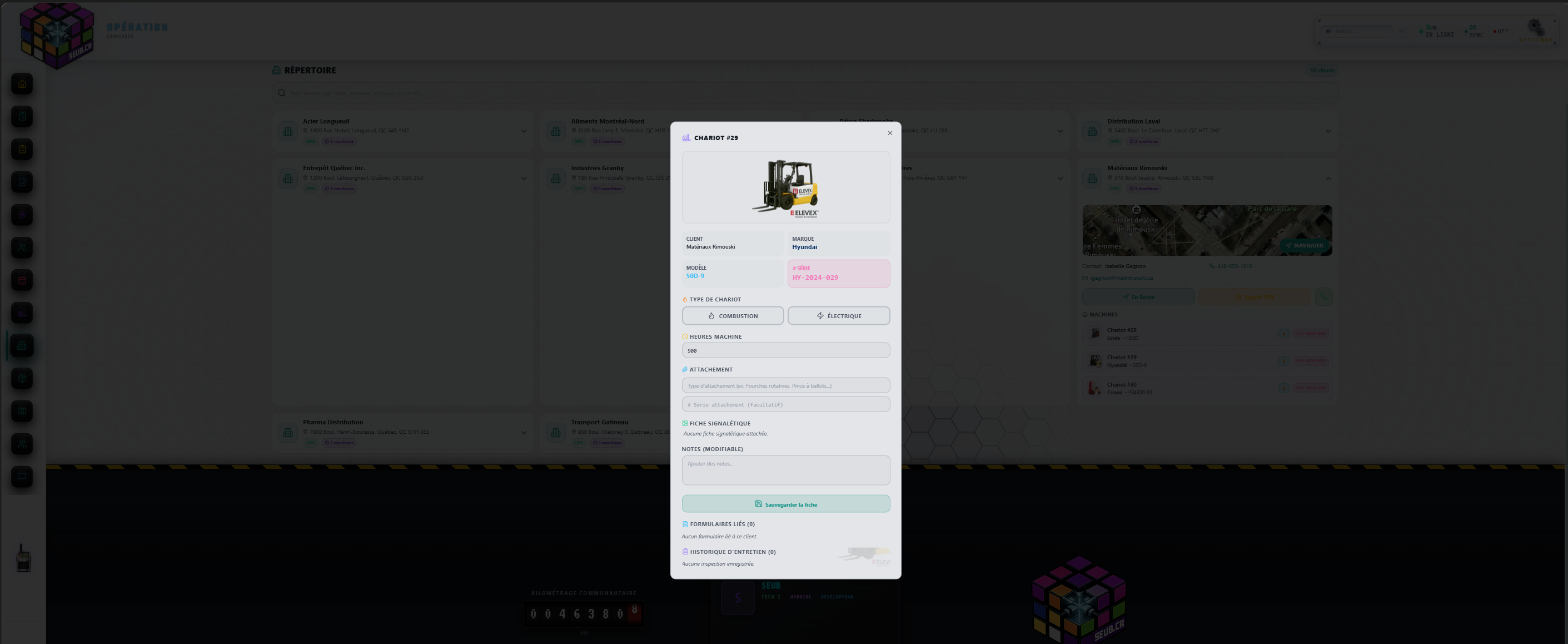The width and height of the screenshot is (1568, 644).
Task: Expand the Acier Longueuil client card
Action: (524, 131)
